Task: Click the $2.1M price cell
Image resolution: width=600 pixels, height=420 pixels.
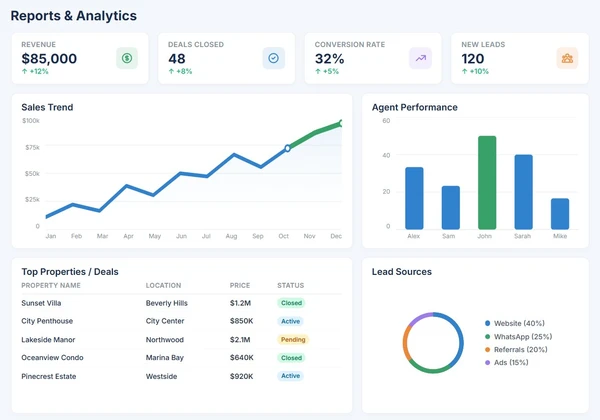Action: (240, 340)
